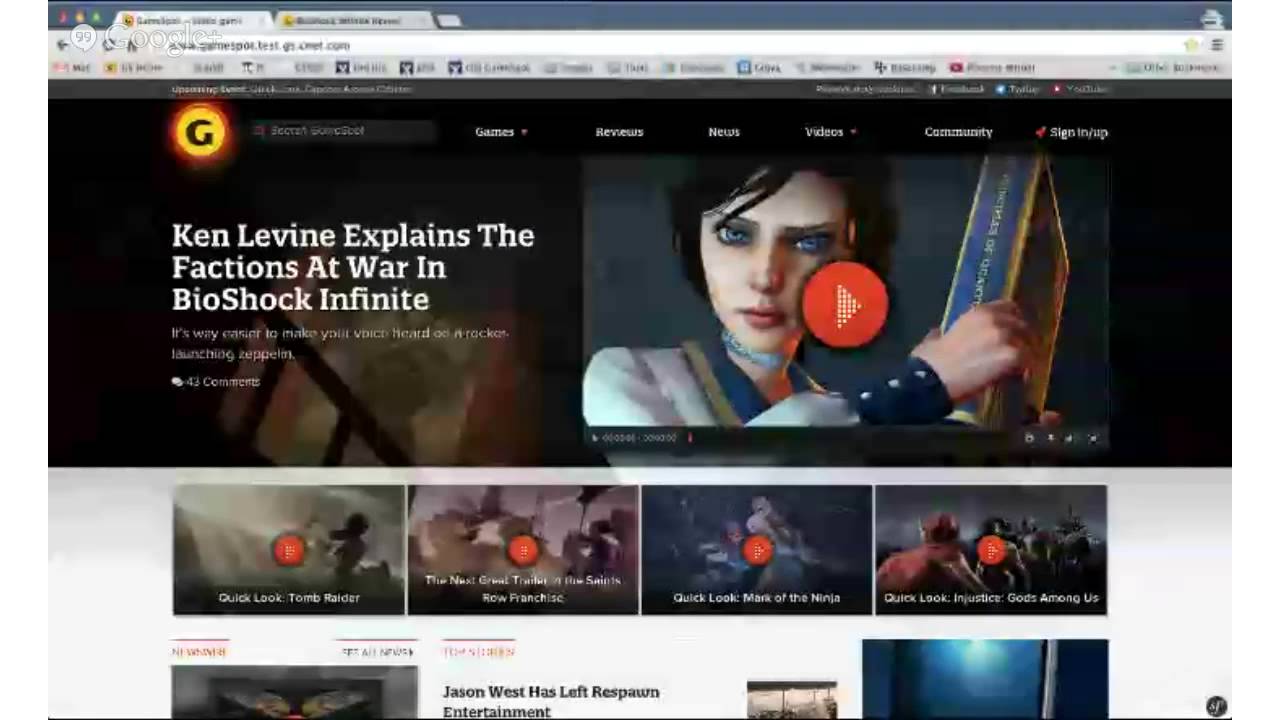Viewport: 1280px width, 720px height.
Task: Click the settings icon on the video player
Action: point(1029,438)
